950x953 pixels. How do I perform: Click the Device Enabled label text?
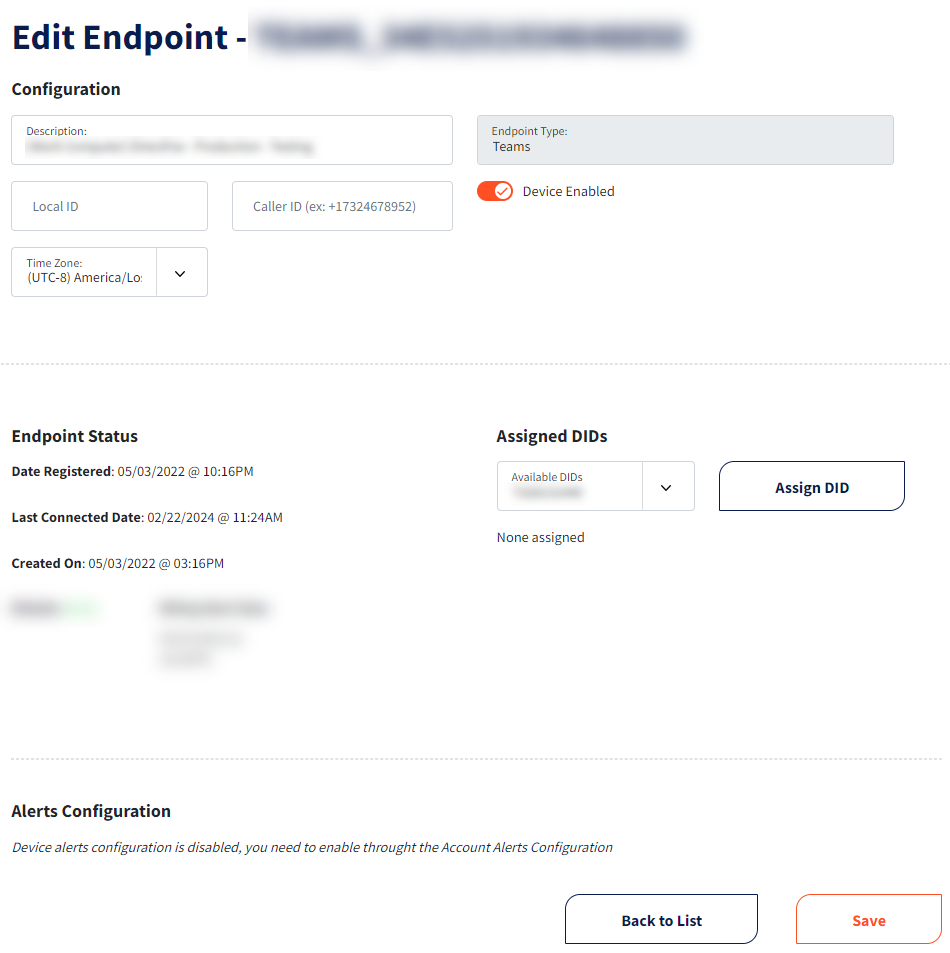[x=568, y=191]
